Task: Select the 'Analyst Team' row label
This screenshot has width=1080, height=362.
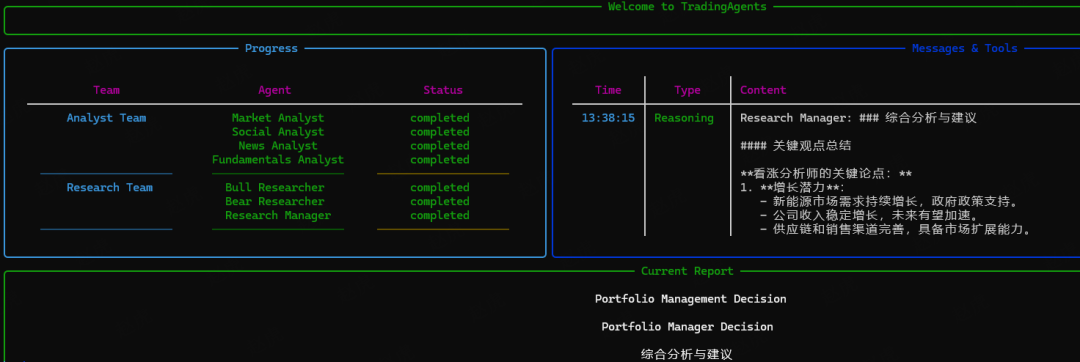Action: coord(107,118)
